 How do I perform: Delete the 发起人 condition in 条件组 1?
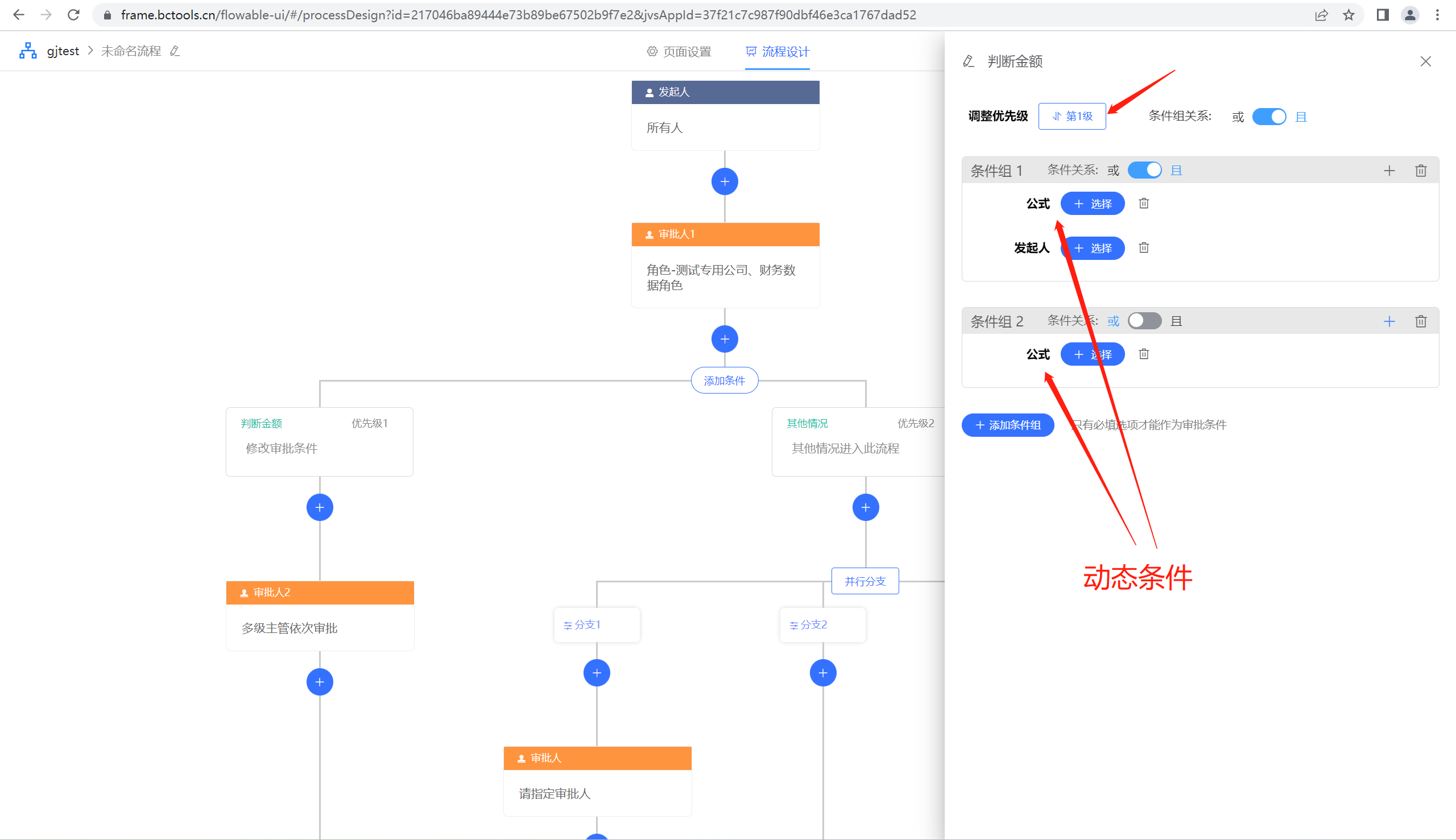tap(1144, 247)
